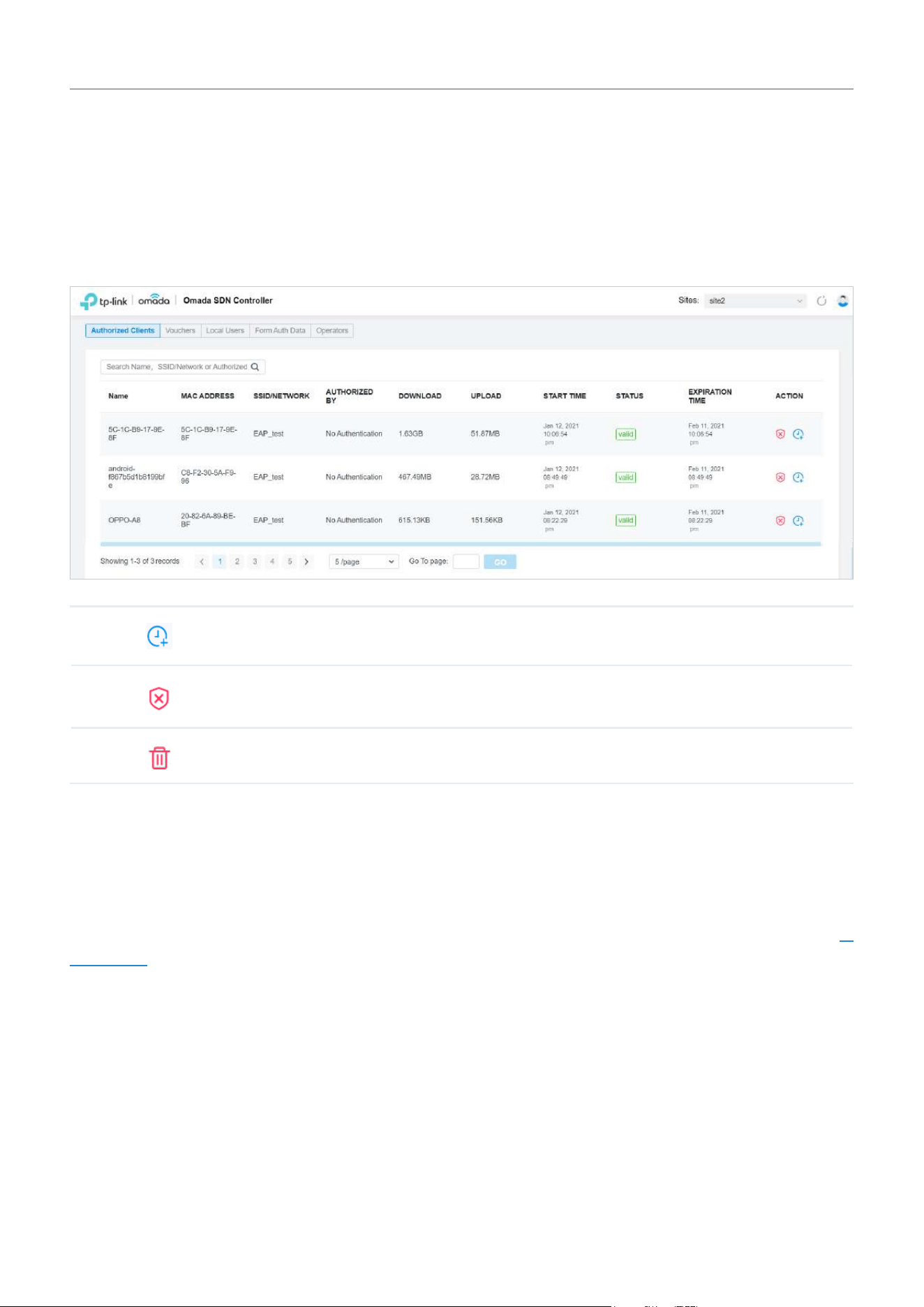Open the Form Auth Data tab
The width and height of the screenshot is (924, 1307).
[x=280, y=331]
